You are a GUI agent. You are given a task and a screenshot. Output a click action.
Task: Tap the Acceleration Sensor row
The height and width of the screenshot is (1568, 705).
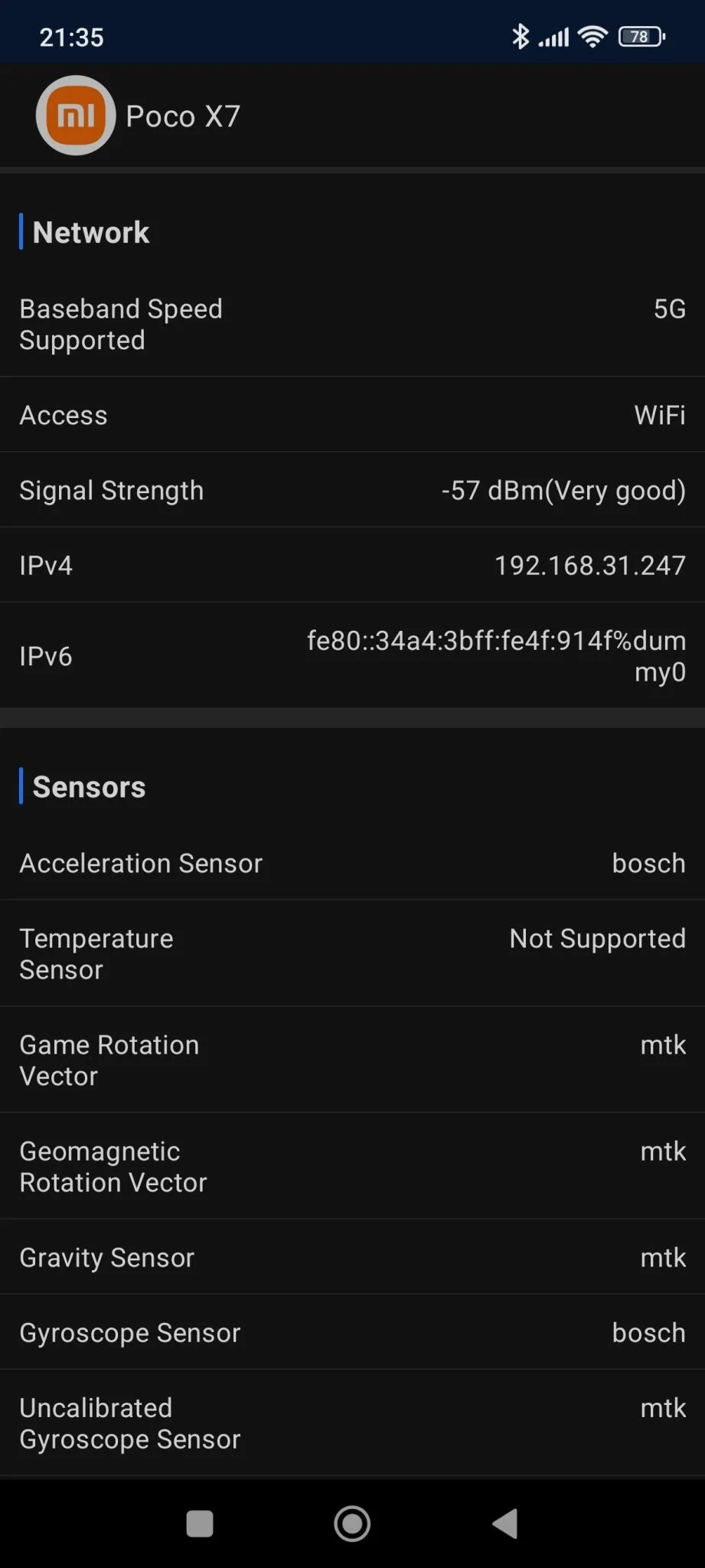(352, 863)
